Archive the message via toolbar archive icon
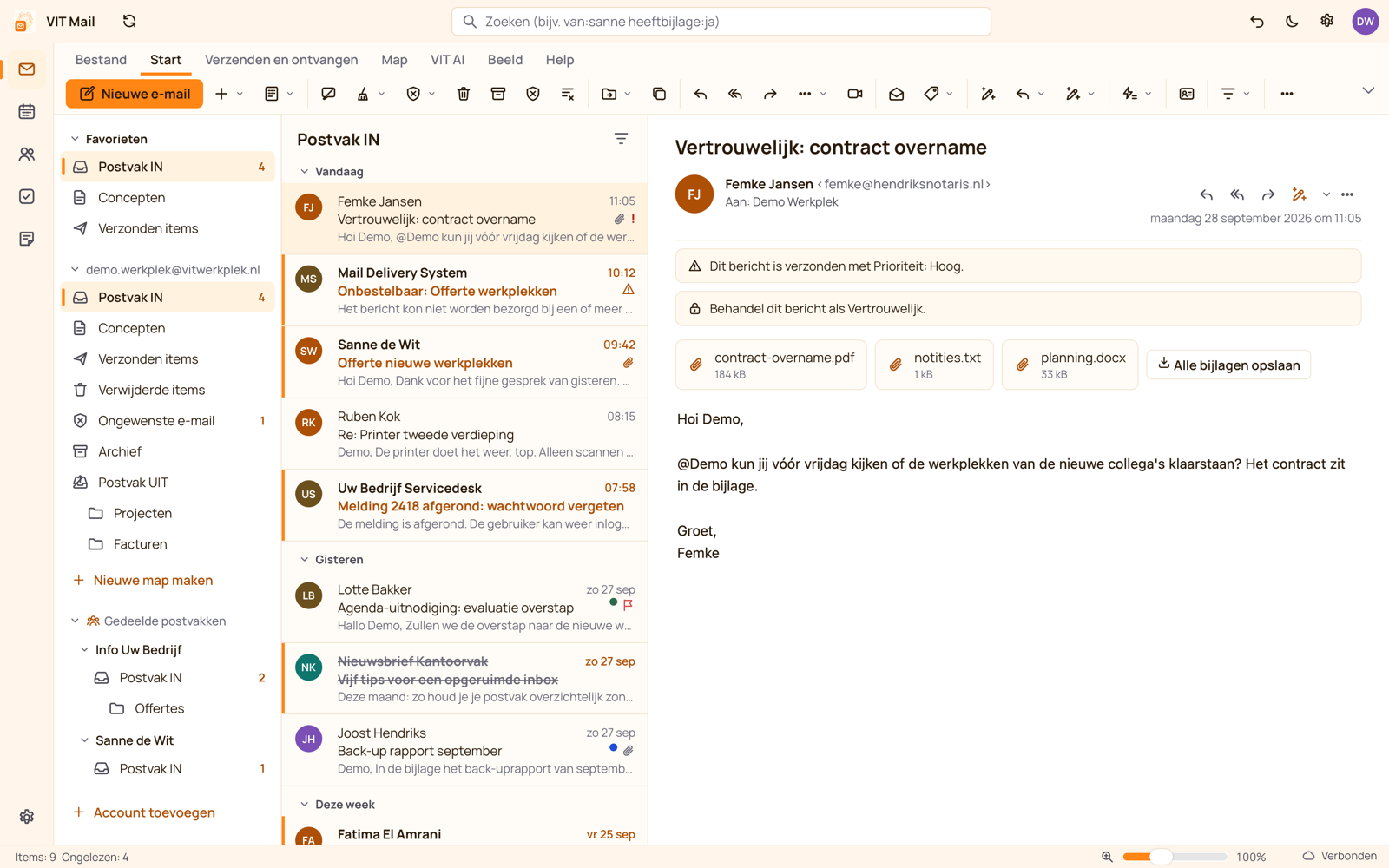This screenshot has width=1389, height=868. [x=498, y=94]
